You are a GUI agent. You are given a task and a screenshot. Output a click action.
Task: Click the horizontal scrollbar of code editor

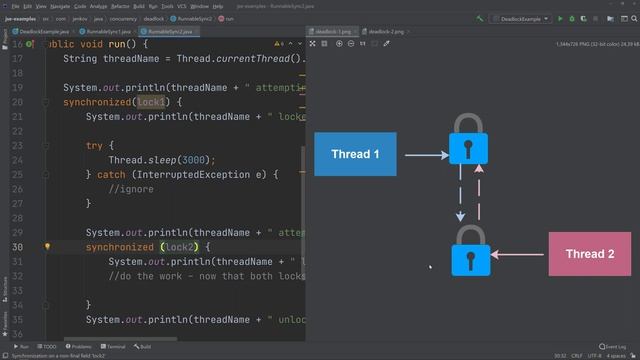(120, 339)
